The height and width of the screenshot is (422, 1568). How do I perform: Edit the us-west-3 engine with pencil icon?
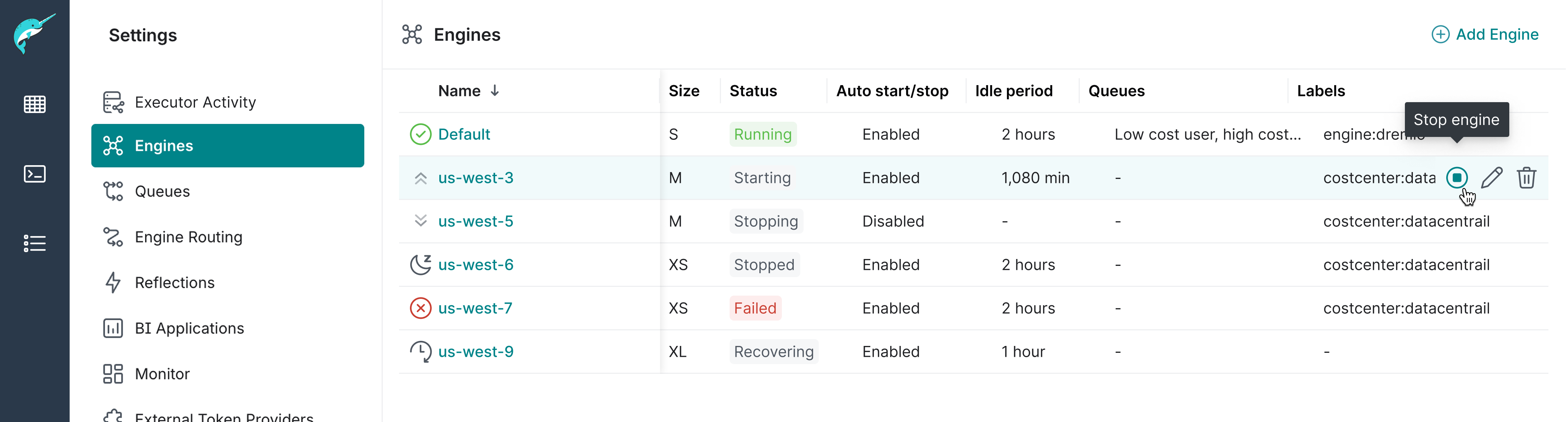tap(1491, 177)
